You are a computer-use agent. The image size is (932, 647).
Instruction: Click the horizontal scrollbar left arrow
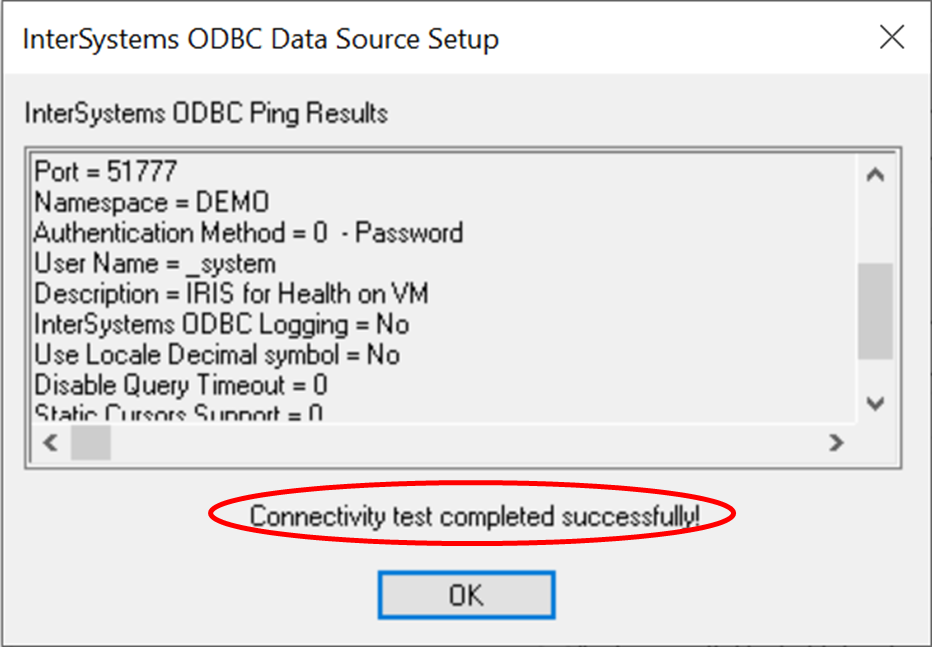pyautogui.click(x=50, y=442)
